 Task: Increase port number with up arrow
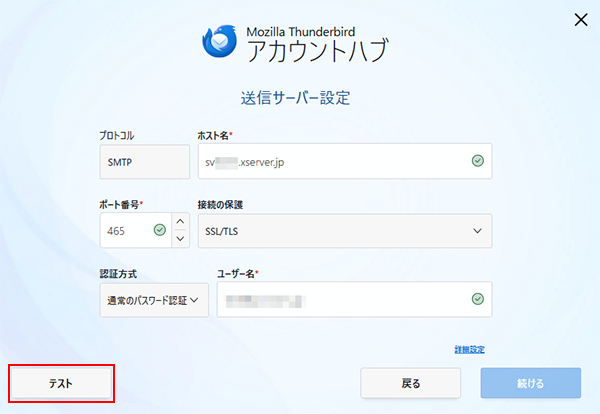[180, 221]
